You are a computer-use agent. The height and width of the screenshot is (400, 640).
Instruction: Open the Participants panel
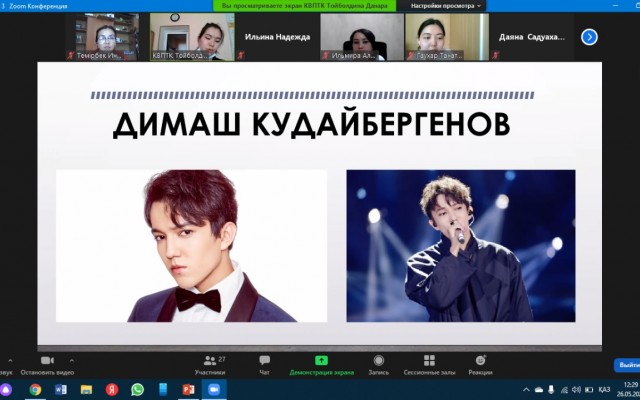point(210,361)
